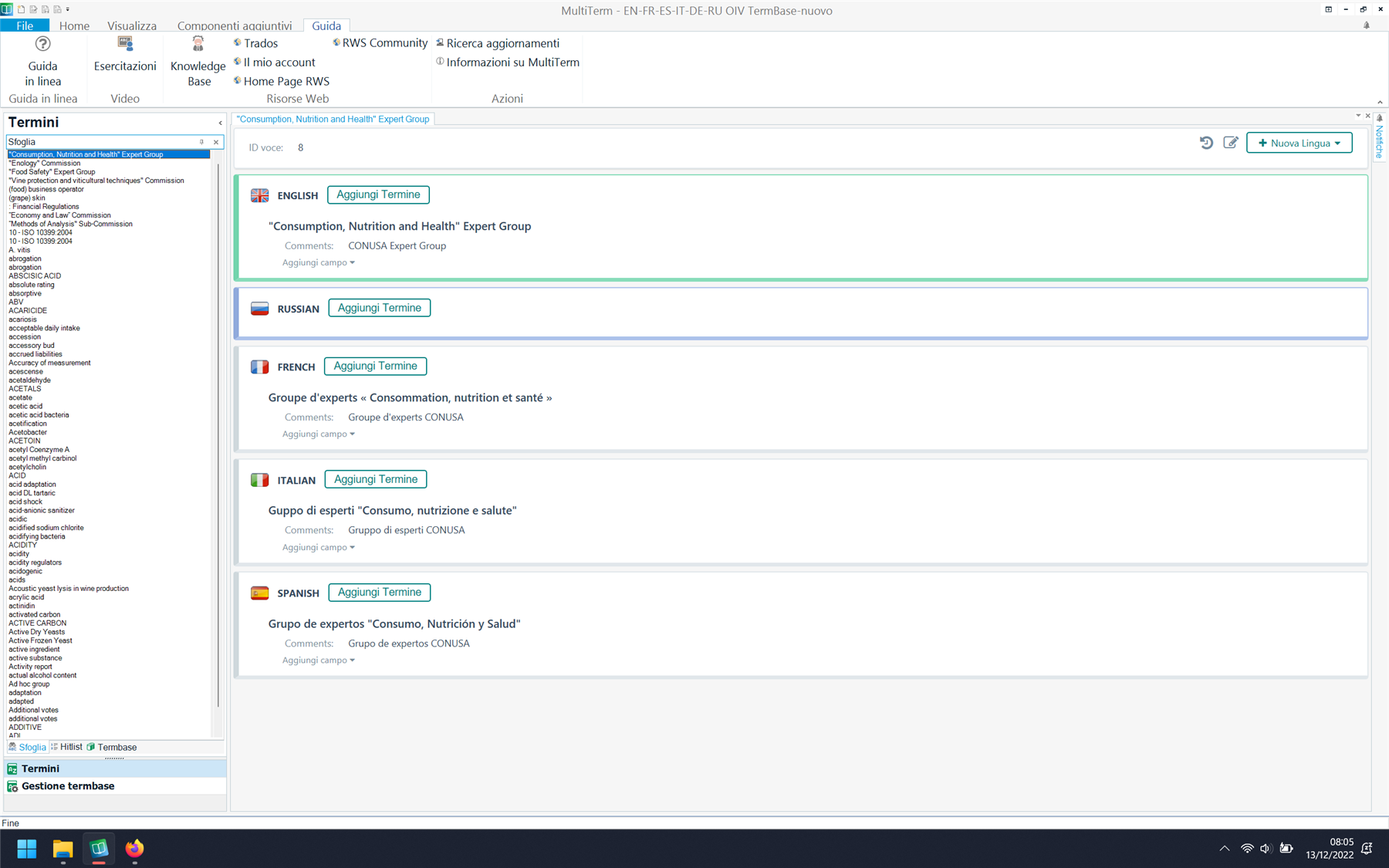Viewport: 1389px width, 868px height.
Task: Switch to the Componenti aggiuntivi tab
Action: (x=235, y=25)
